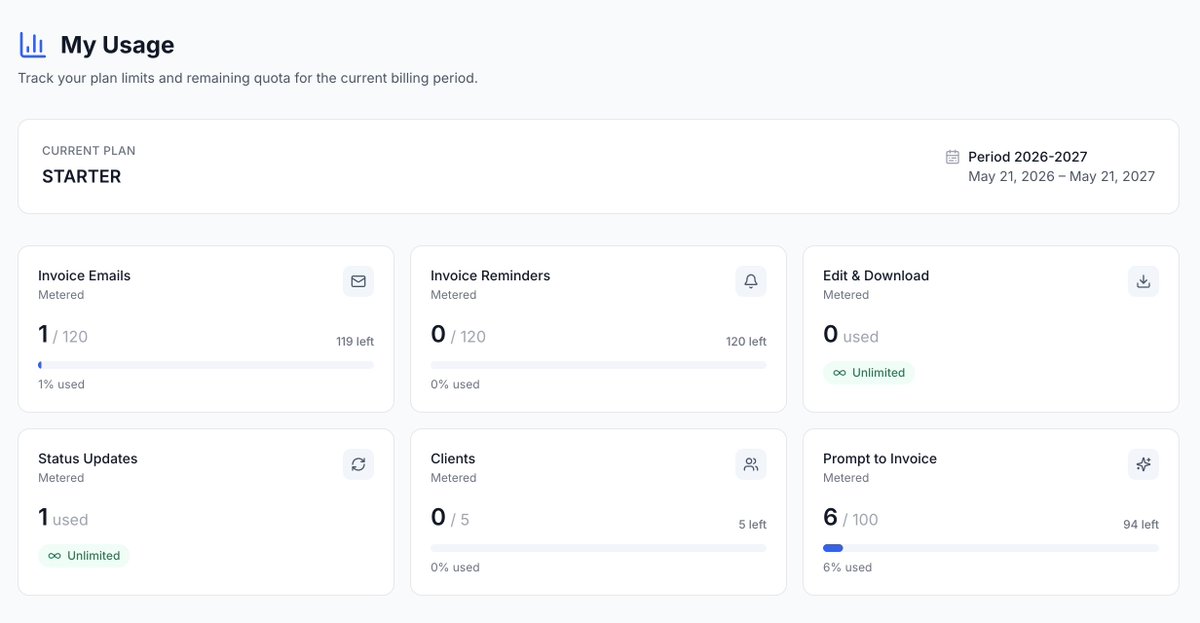1200x623 pixels.
Task: Click the 'Track your plan limits' subtitle text
Action: pyautogui.click(x=248, y=78)
